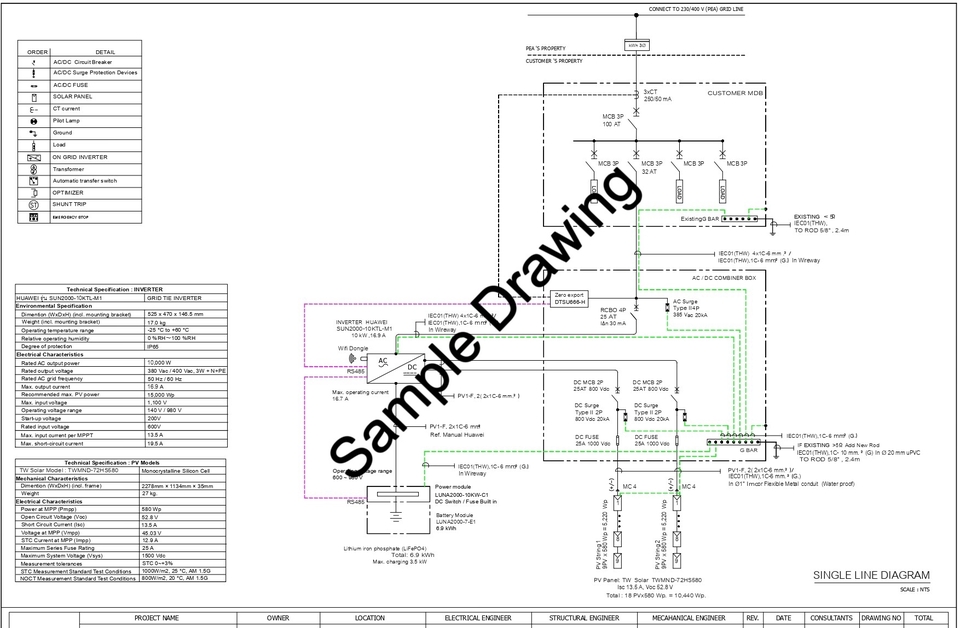
Task: Click the SCALE : NTS text
Action: click(915, 589)
